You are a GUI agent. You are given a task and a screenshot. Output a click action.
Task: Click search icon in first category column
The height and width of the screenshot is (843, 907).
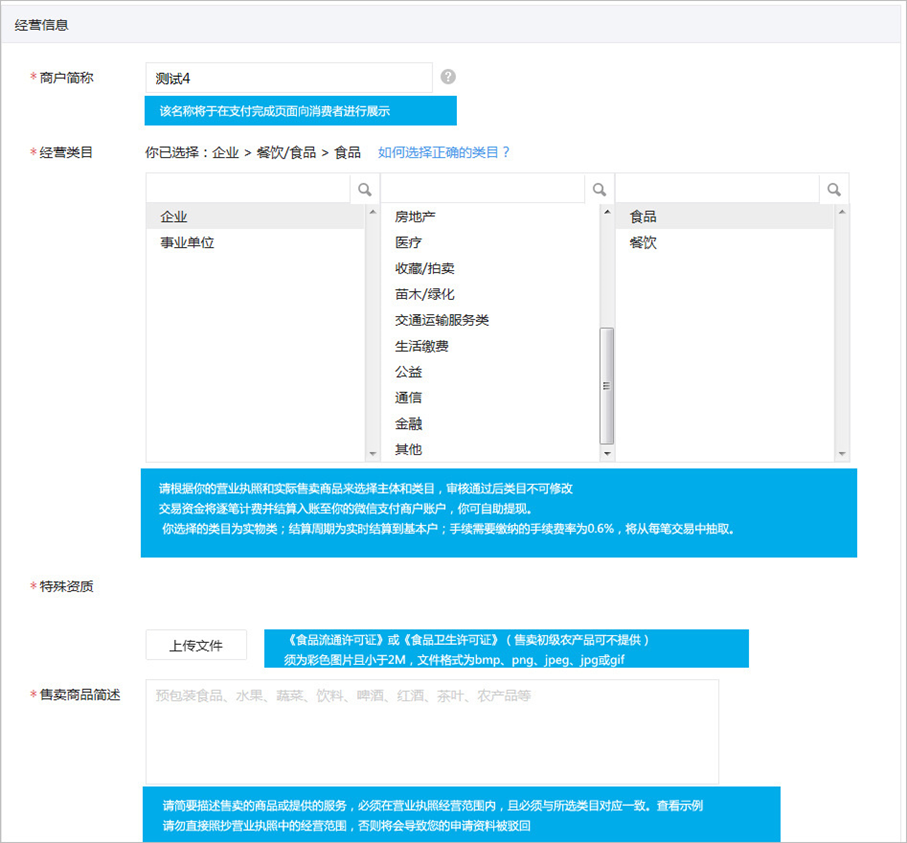[x=365, y=188]
